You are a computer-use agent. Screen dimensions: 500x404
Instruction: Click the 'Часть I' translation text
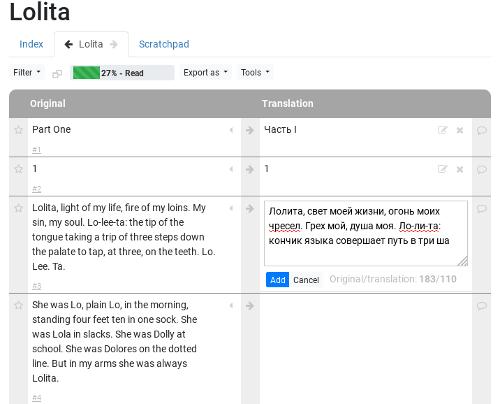point(280,129)
